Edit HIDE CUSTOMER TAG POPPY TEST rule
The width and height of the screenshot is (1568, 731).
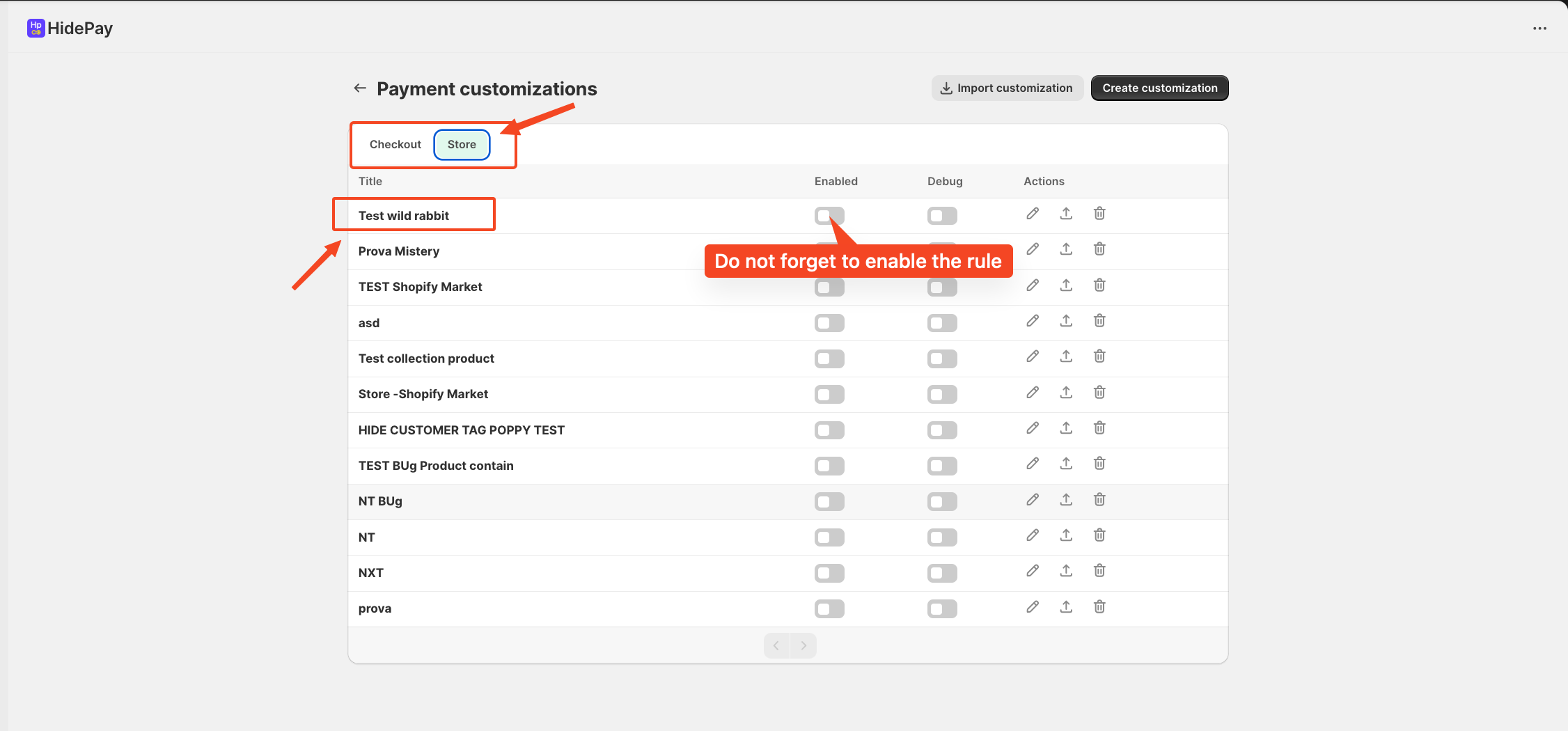click(x=1033, y=428)
